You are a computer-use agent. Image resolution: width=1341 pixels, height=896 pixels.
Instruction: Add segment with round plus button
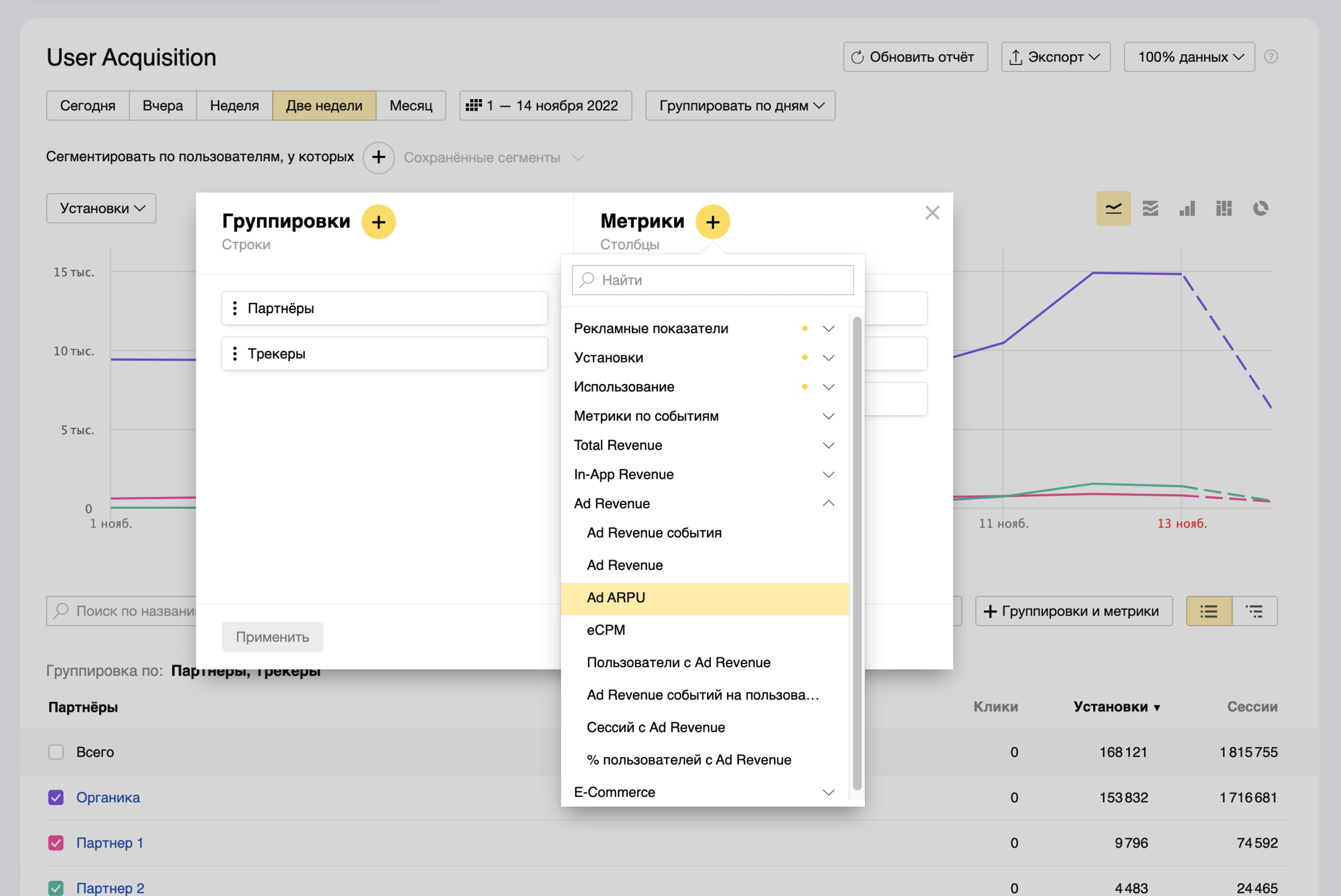pyautogui.click(x=378, y=157)
